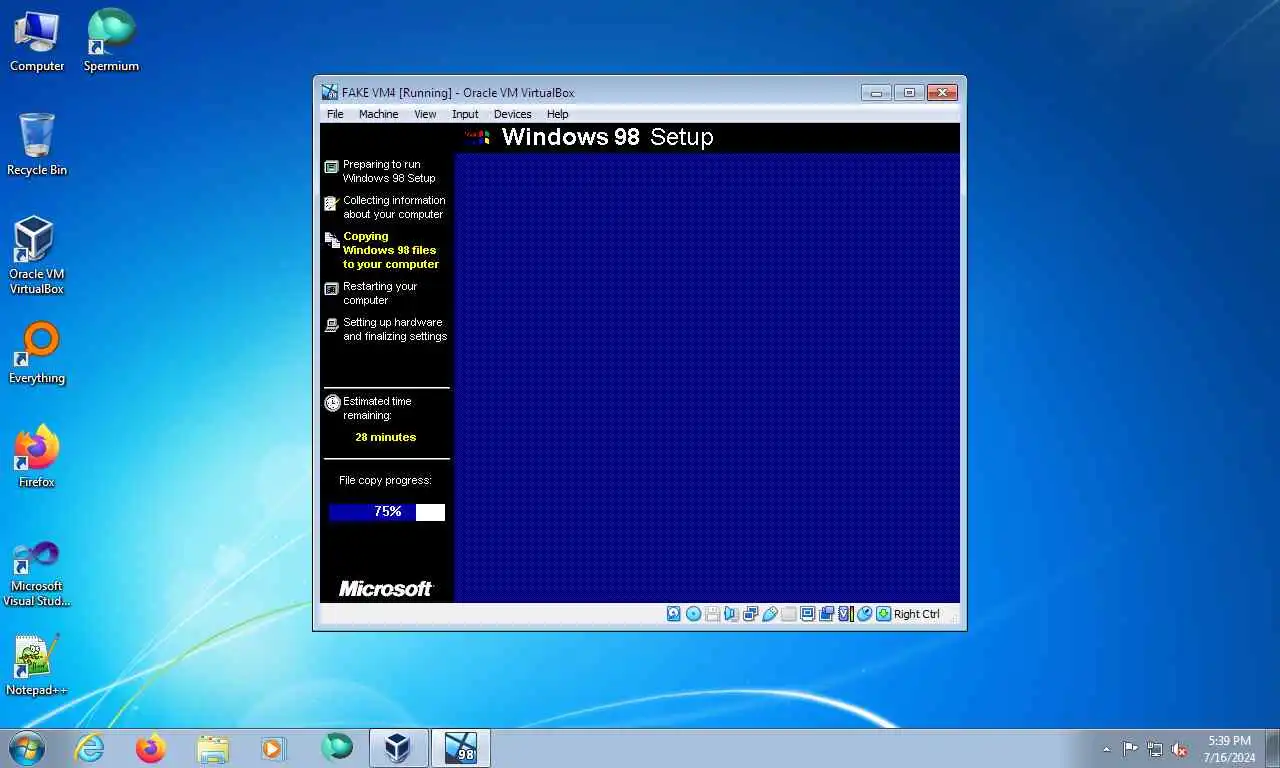Viewport: 1280px width, 768px height.
Task: Switch to the Windows 98 VM taskbar button
Action: [461, 748]
